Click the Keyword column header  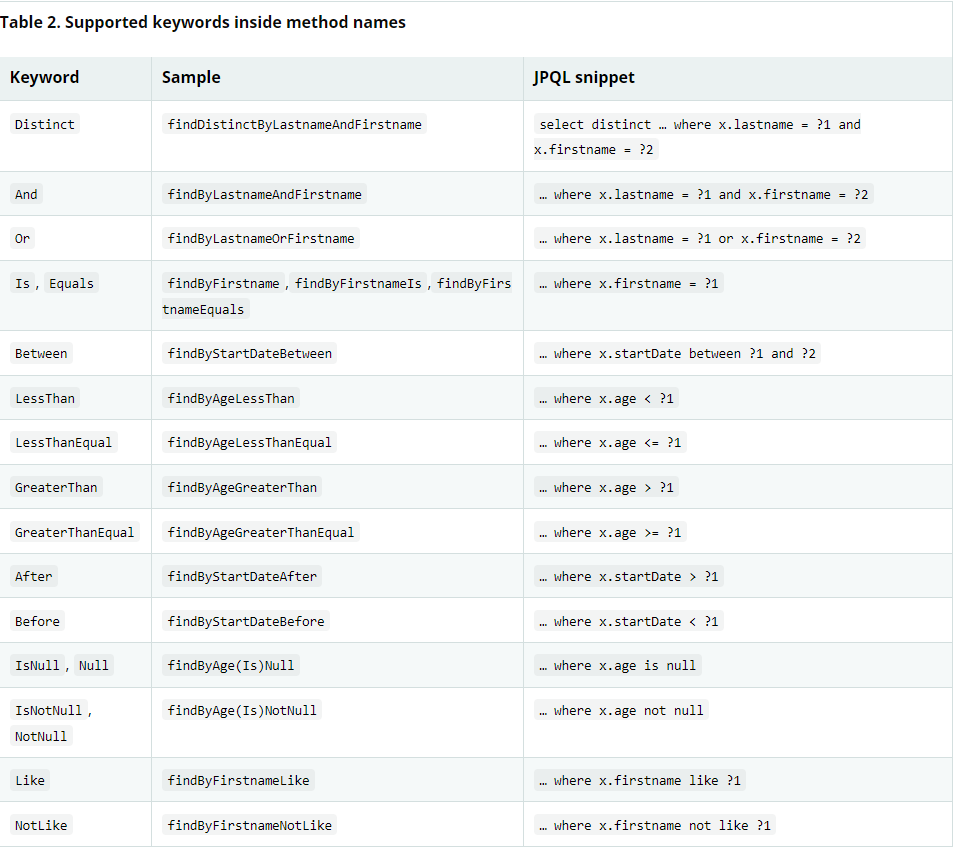pyautogui.click(x=45, y=78)
